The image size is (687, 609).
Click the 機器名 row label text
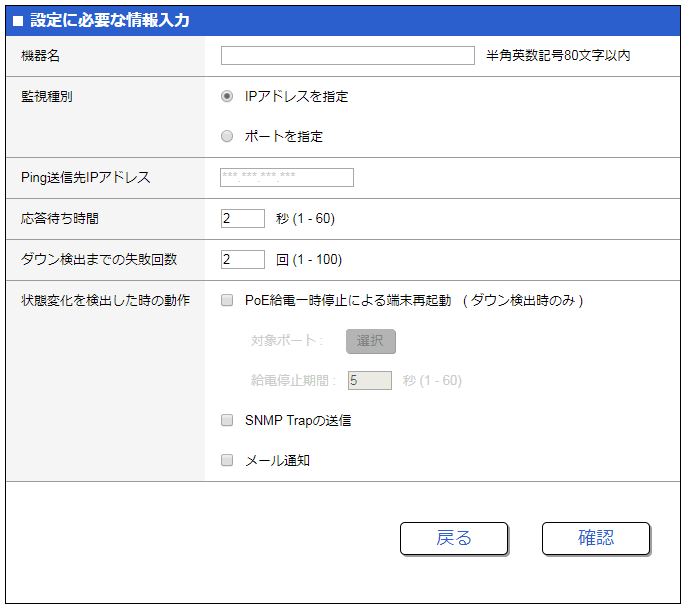tap(41, 56)
